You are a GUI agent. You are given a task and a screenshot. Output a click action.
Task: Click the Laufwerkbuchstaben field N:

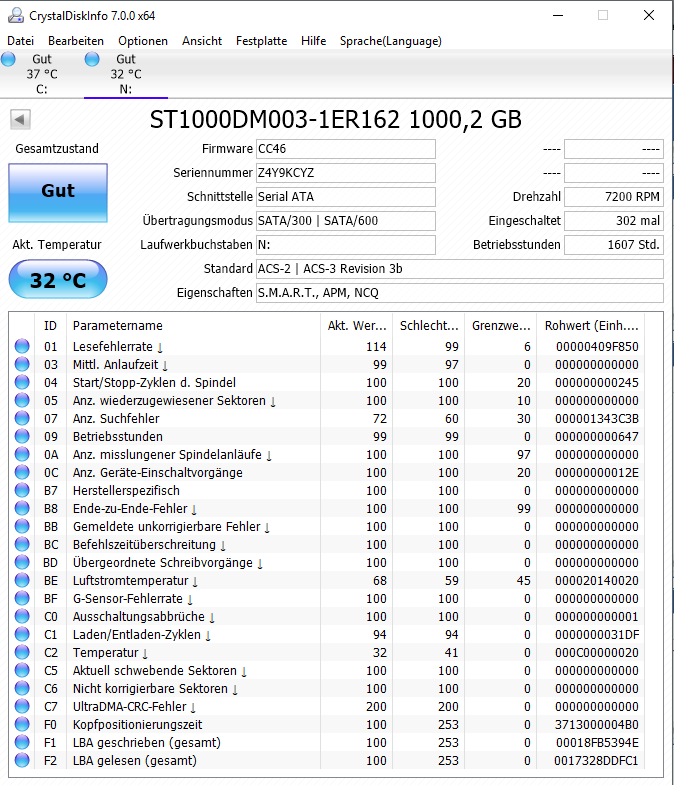(x=346, y=245)
